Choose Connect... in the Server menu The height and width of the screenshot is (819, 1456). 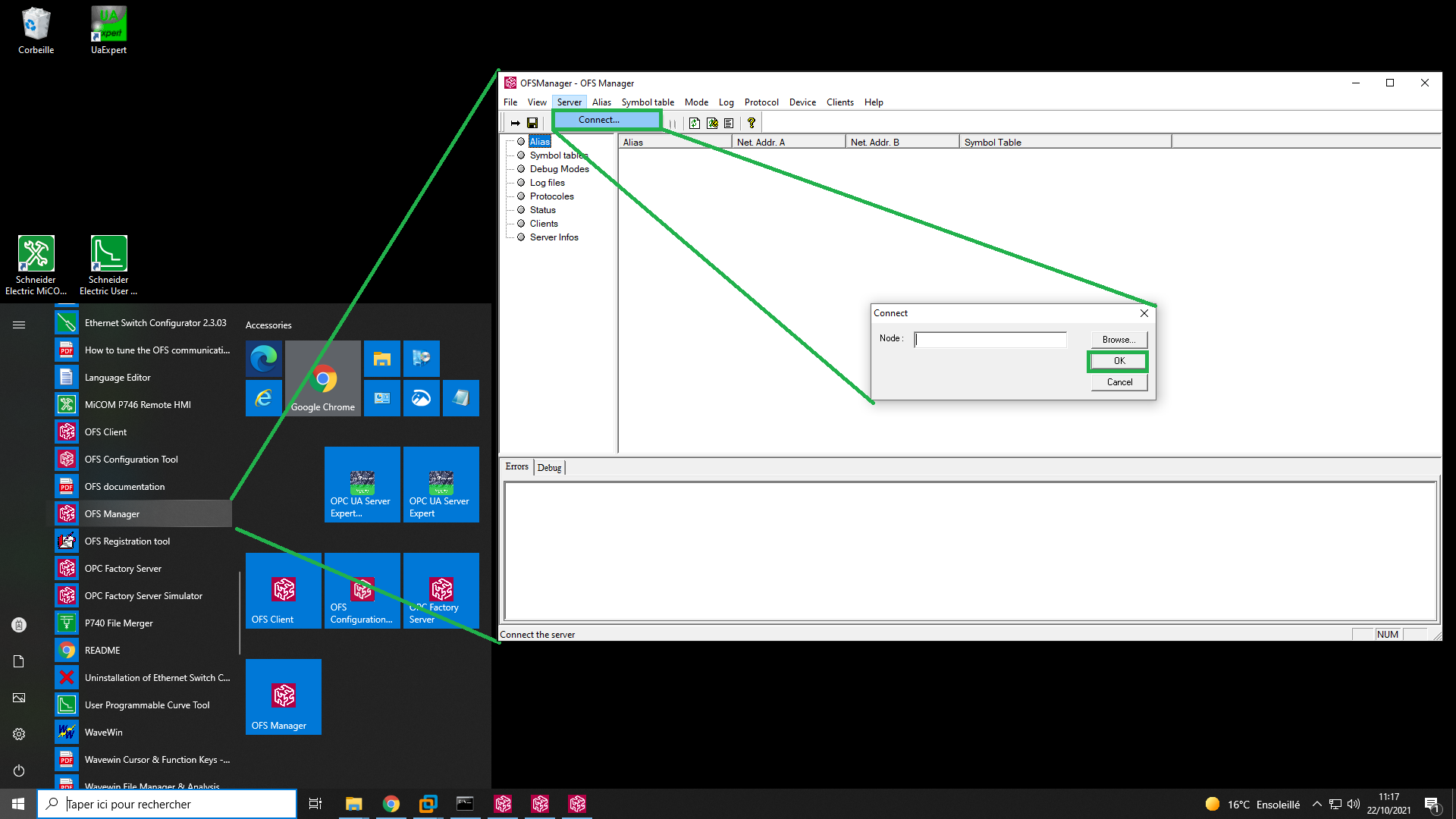click(607, 120)
